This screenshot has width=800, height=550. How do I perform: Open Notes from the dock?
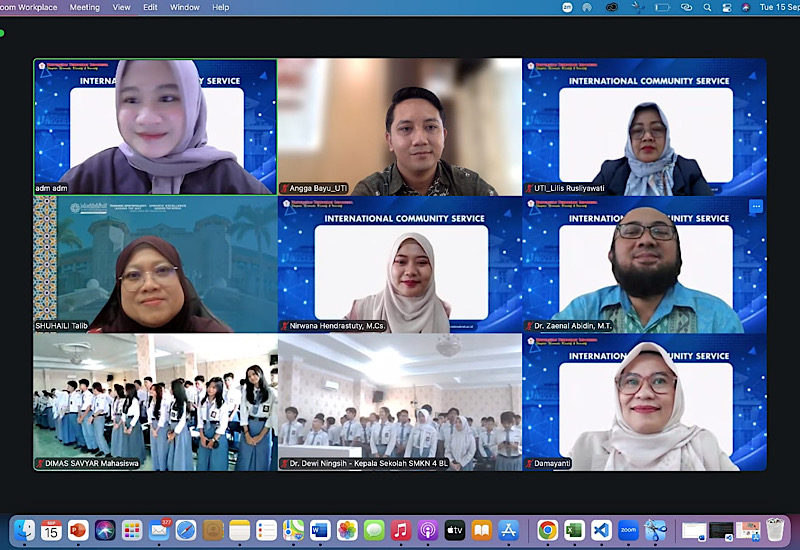(239, 531)
